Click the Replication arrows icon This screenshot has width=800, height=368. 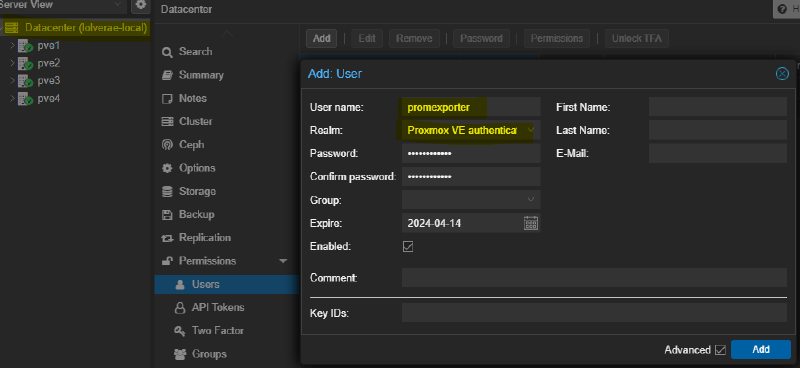167,238
